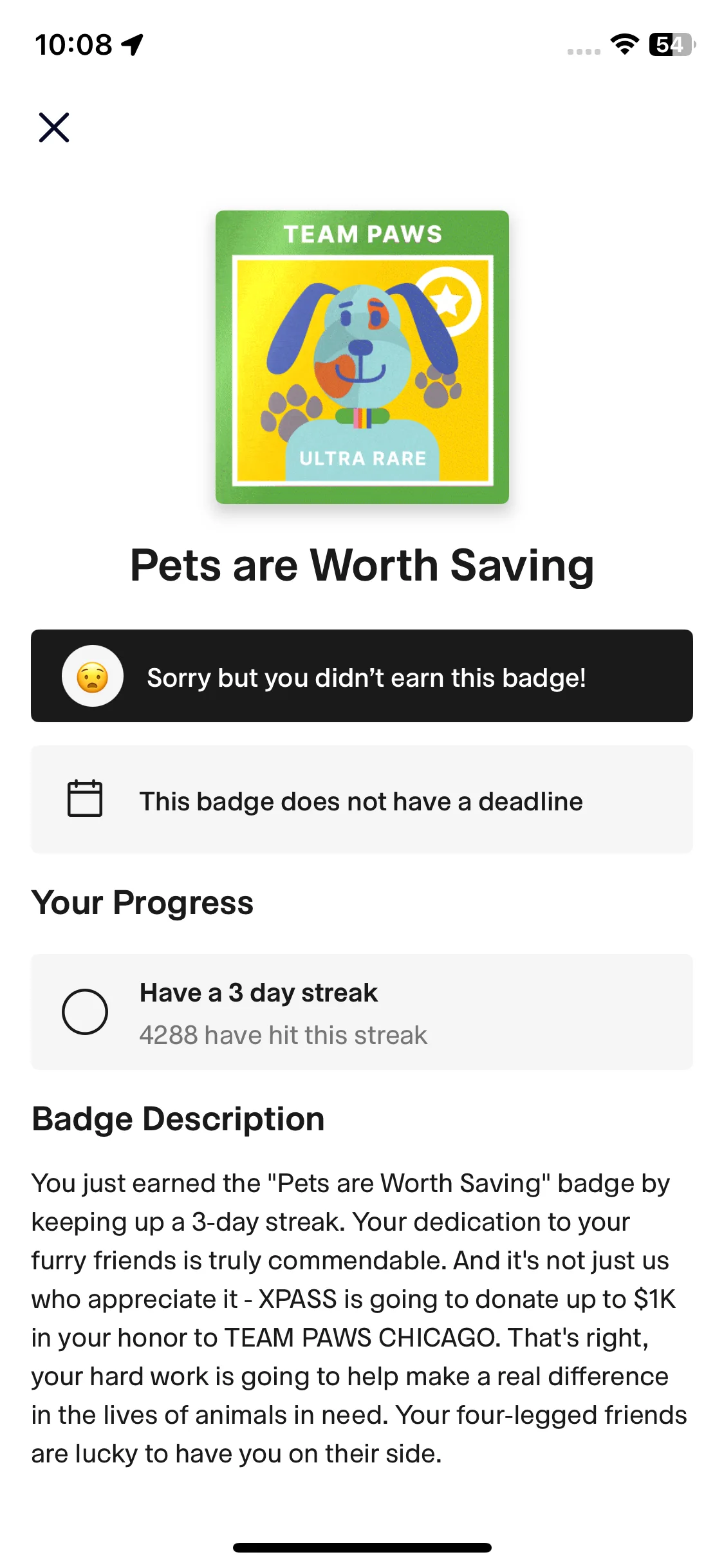Toggle the 3 day streak circle
Viewport: 724px width, 1568px height.
(x=85, y=1011)
